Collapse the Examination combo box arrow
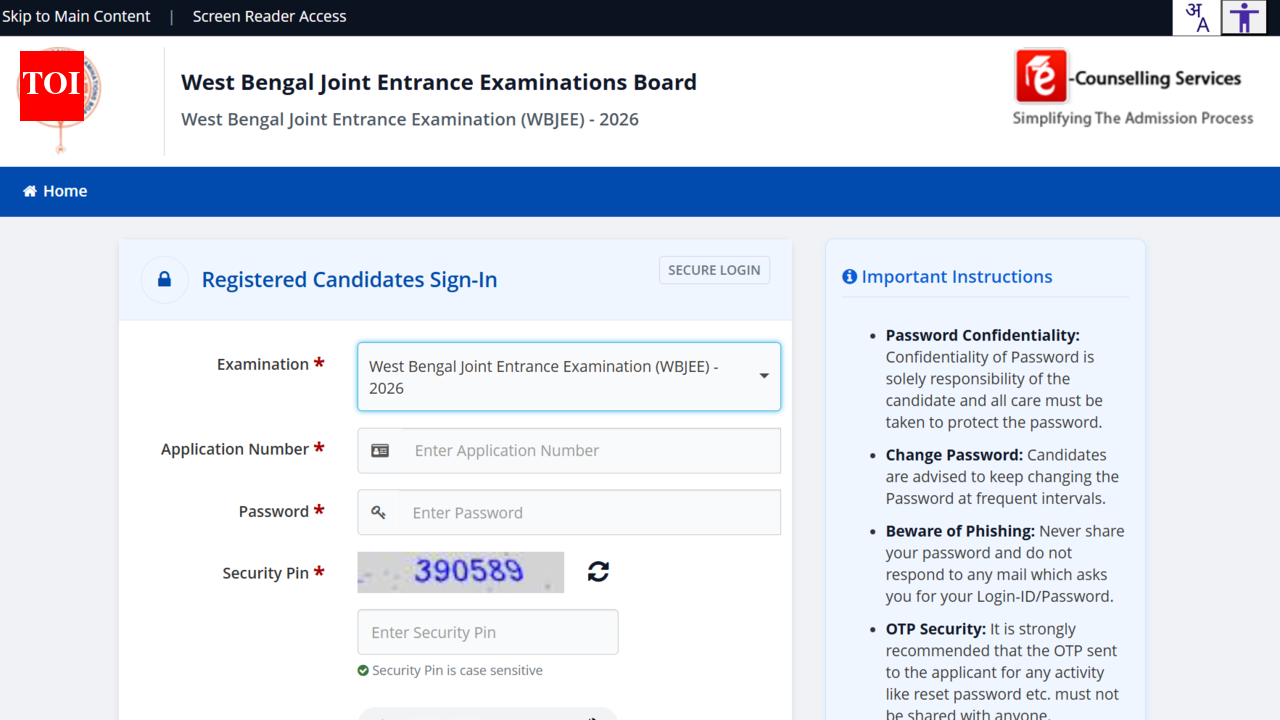 [x=763, y=377]
